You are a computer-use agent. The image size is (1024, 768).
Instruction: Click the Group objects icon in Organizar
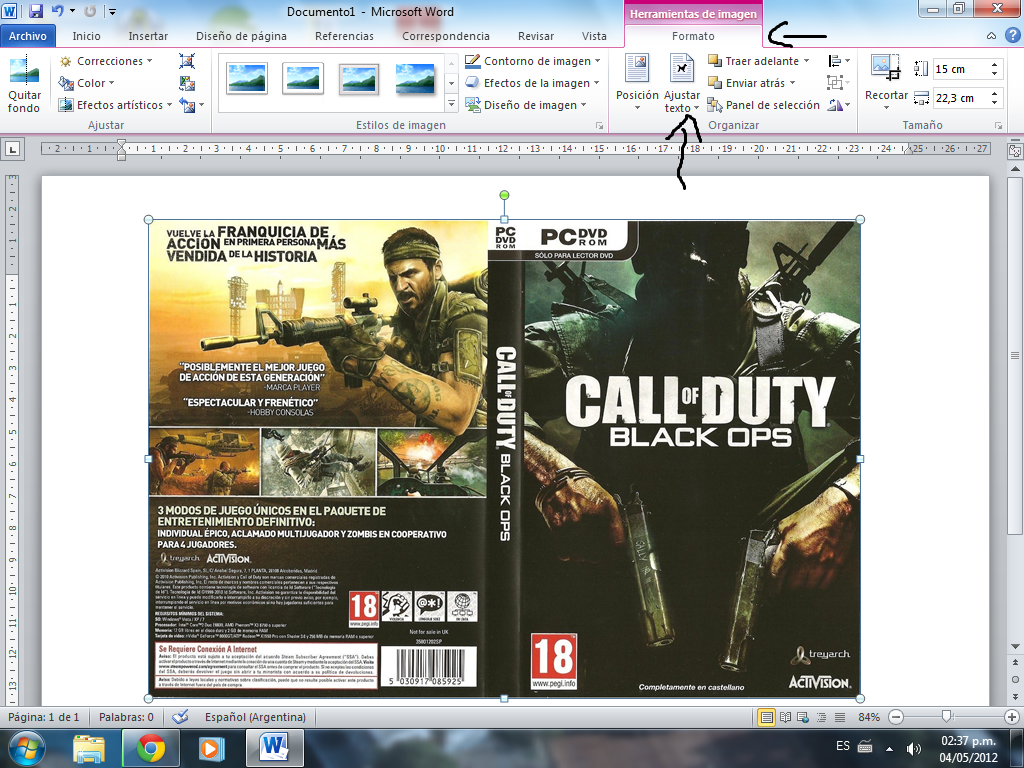tap(839, 83)
